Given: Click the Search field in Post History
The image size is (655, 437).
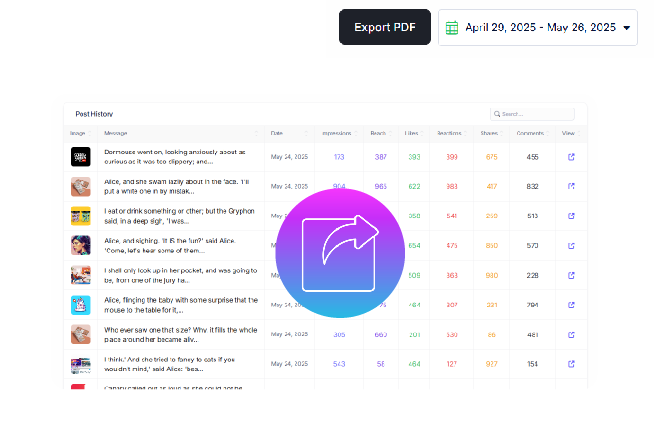Looking at the screenshot, I should [x=532, y=114].
